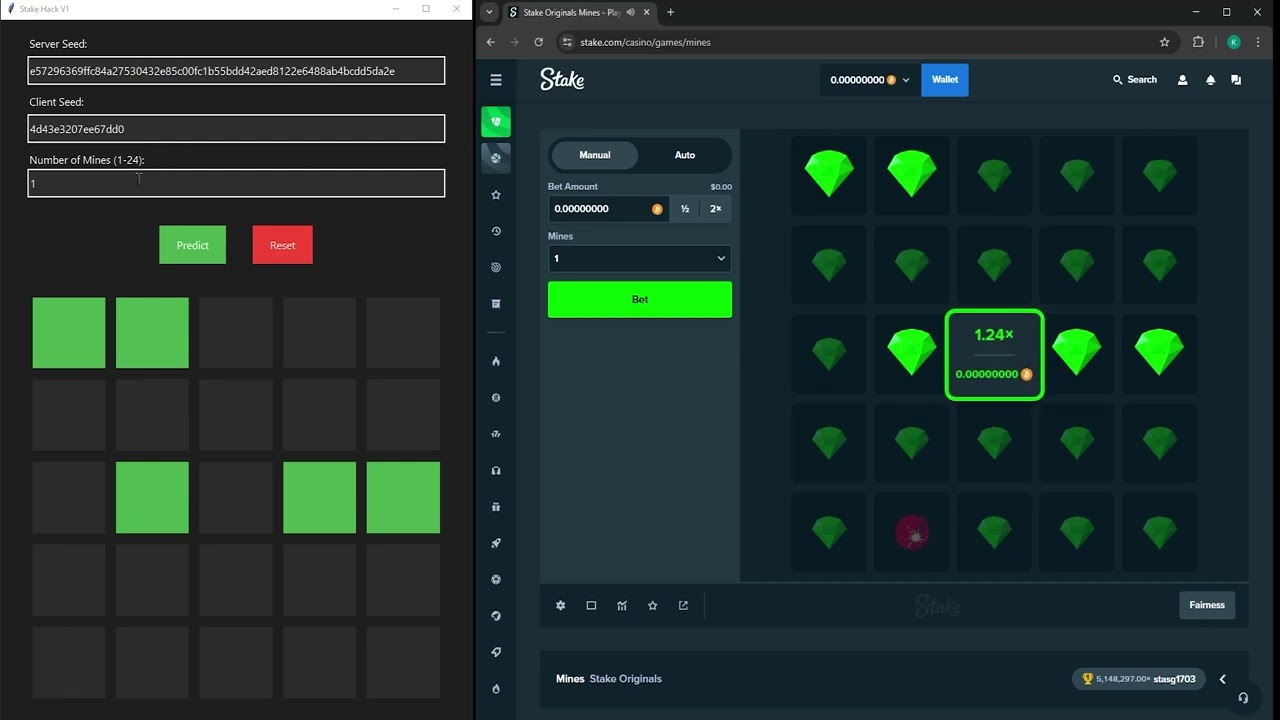Focus the Number of Mines field
The image size is (1280, 720).
tap(236, 183)
